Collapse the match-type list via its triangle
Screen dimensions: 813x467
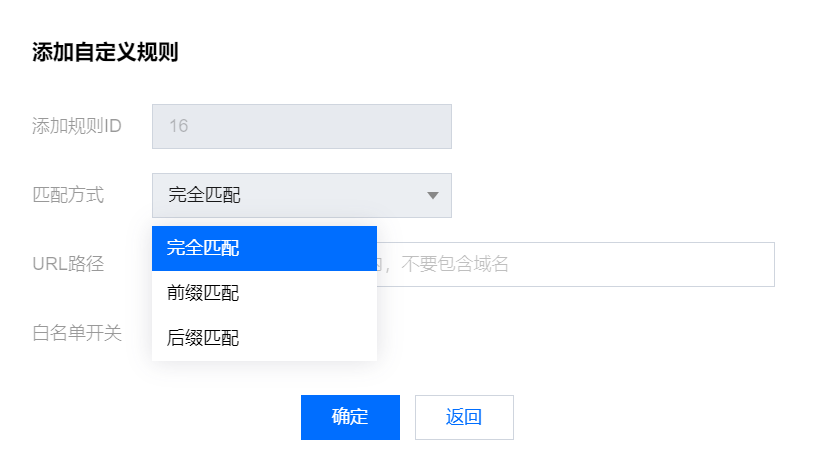[x=433, y=195]
